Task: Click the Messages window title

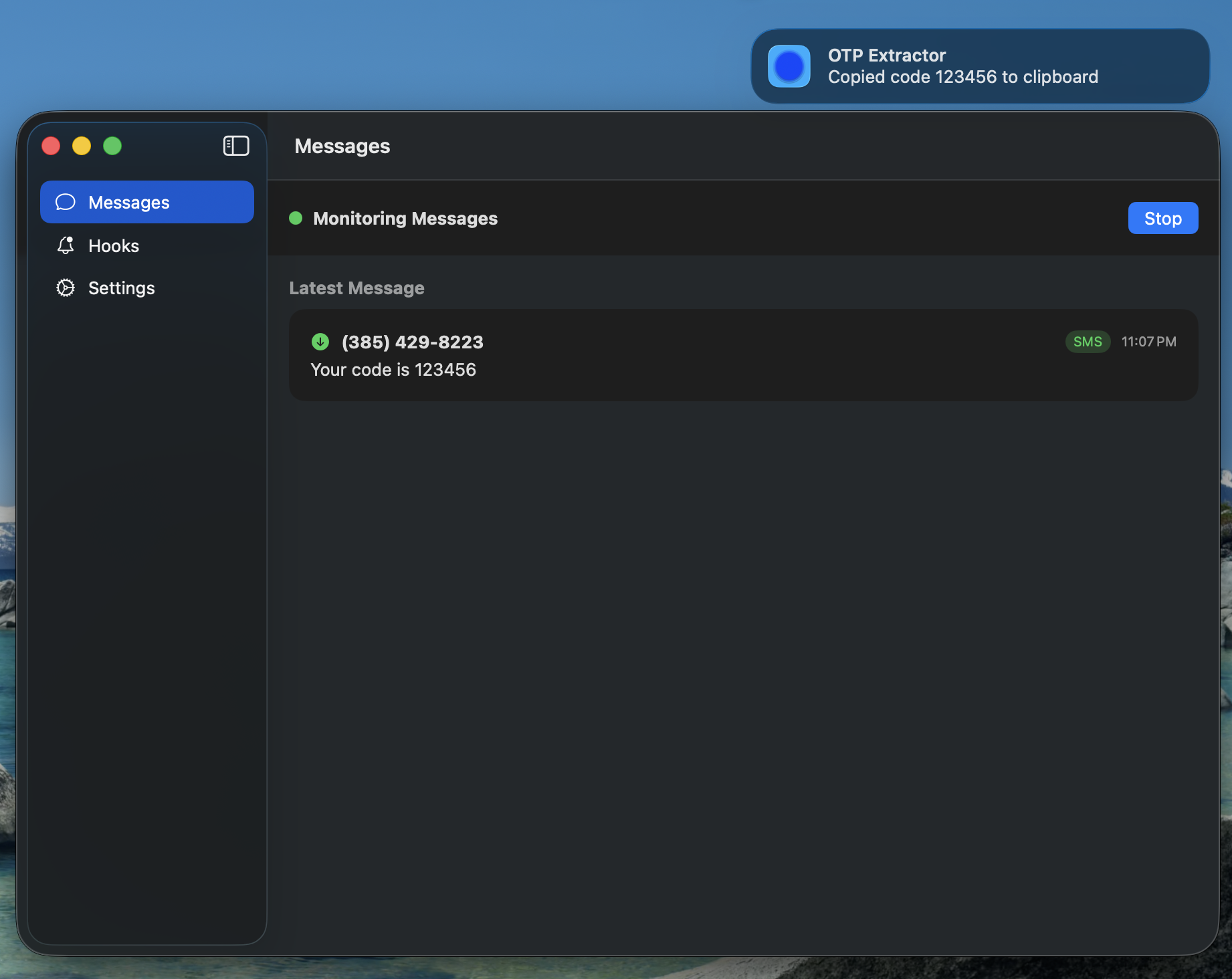Action: (x=342, y=146)
